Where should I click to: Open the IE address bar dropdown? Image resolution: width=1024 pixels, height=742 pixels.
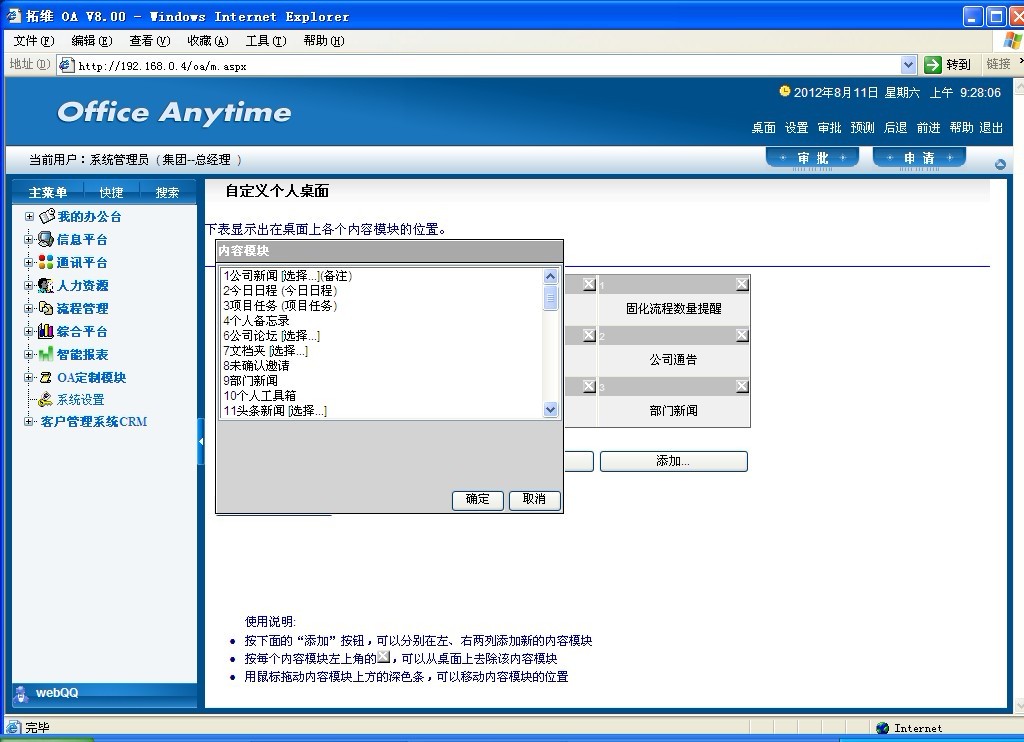coord(908,65)
